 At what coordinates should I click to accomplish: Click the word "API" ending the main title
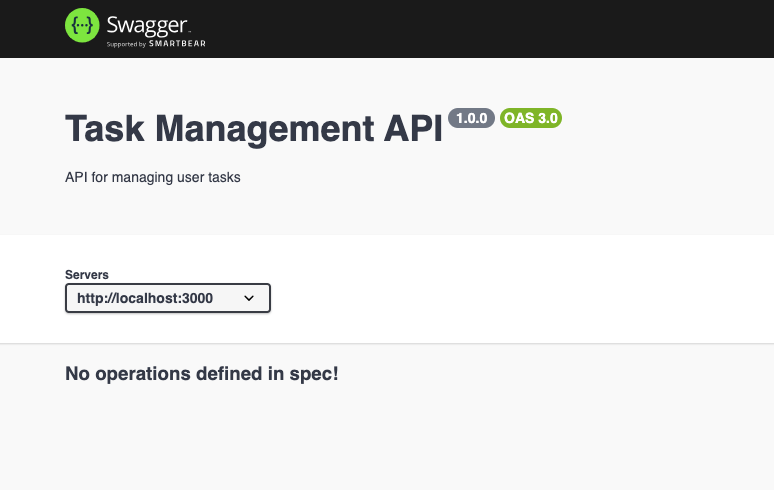click(x=413, y=129)
